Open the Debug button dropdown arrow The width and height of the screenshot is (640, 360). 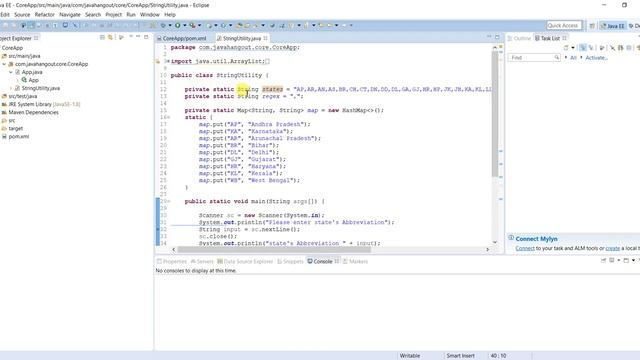point(170,25)
